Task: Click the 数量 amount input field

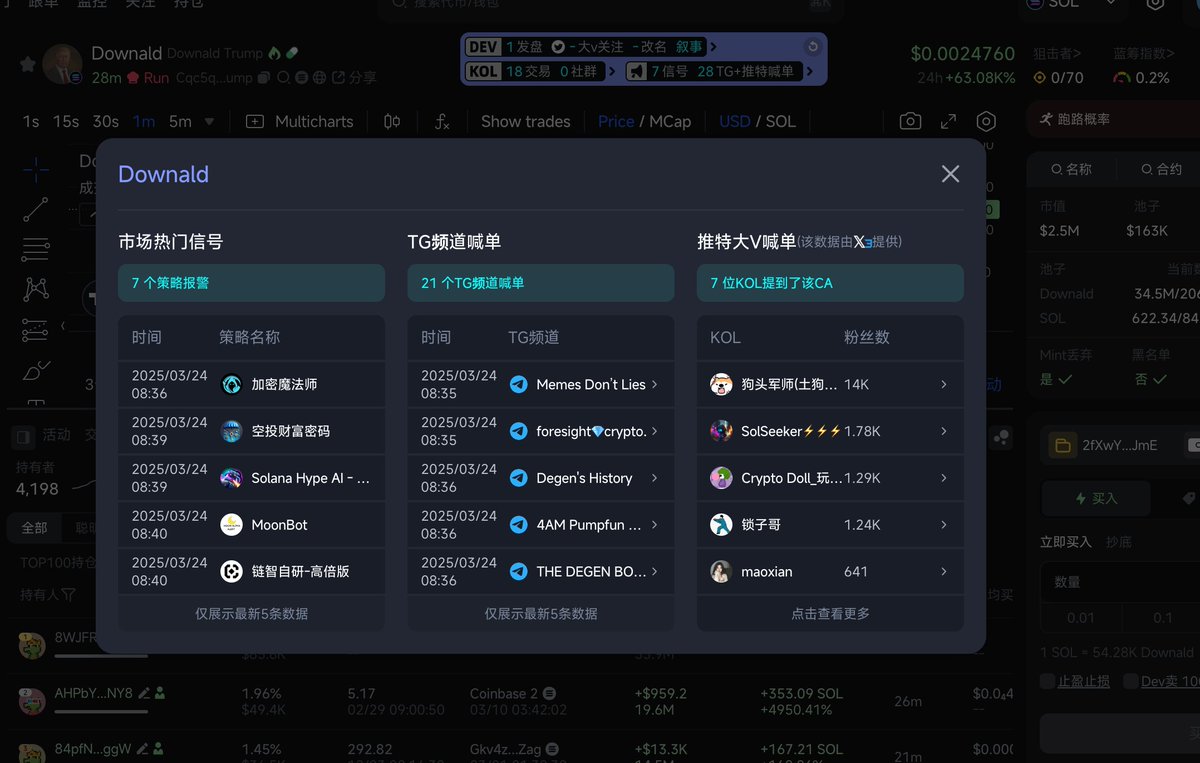Action: pyautogui.click(x=1120, y=581)
